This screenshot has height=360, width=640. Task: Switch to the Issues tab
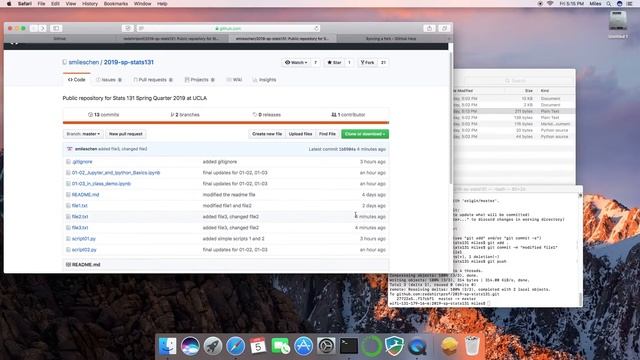pyautogui.click(x=109, y=80)
